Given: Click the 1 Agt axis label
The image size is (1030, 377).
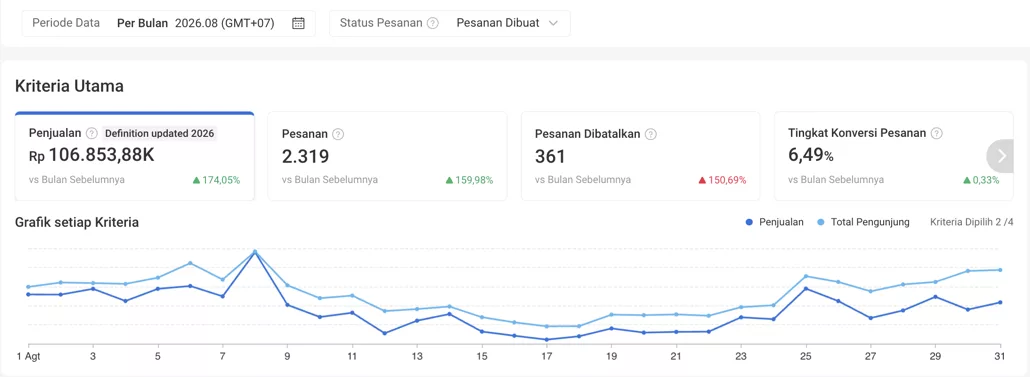Looking at the screenshot, I should coord(28,356).
